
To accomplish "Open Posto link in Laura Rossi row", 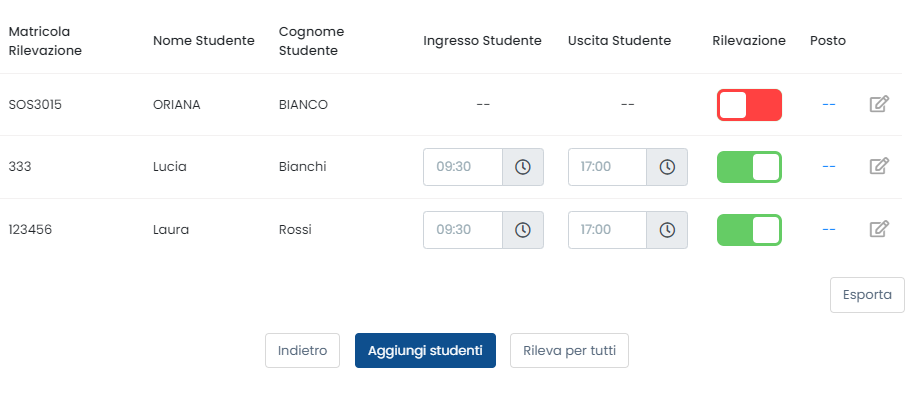I will (829, 230).
